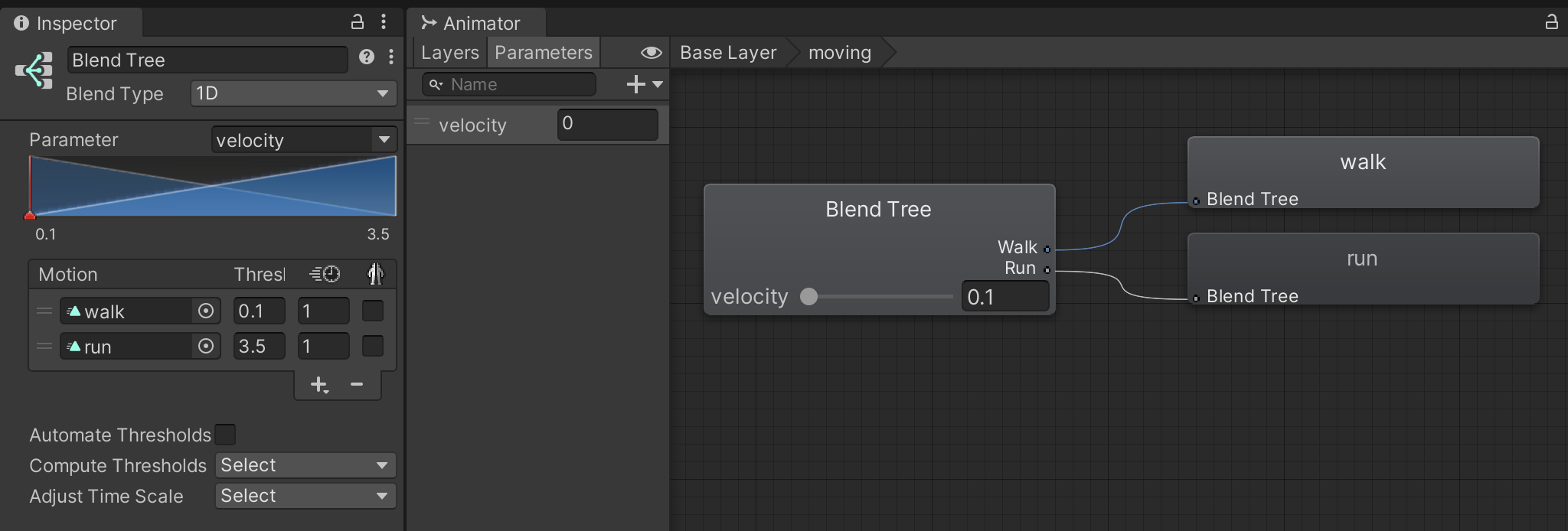The width and height of the screenshot is (1568, 531).
Task: Switch to the Layers tab
Action: tap(449, 52)
